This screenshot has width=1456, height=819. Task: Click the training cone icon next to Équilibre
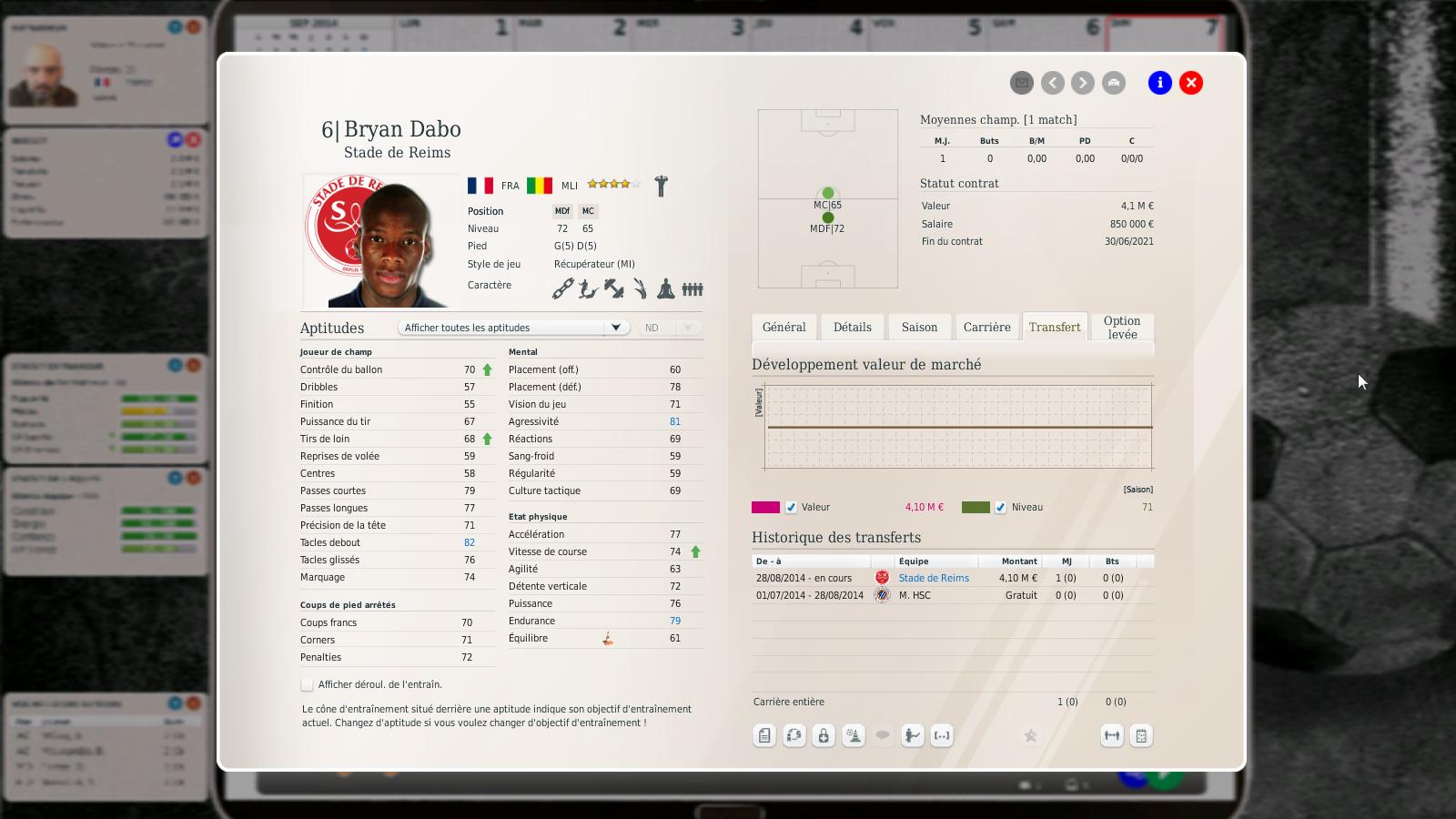pyautogui.click(x=607, y=639)
